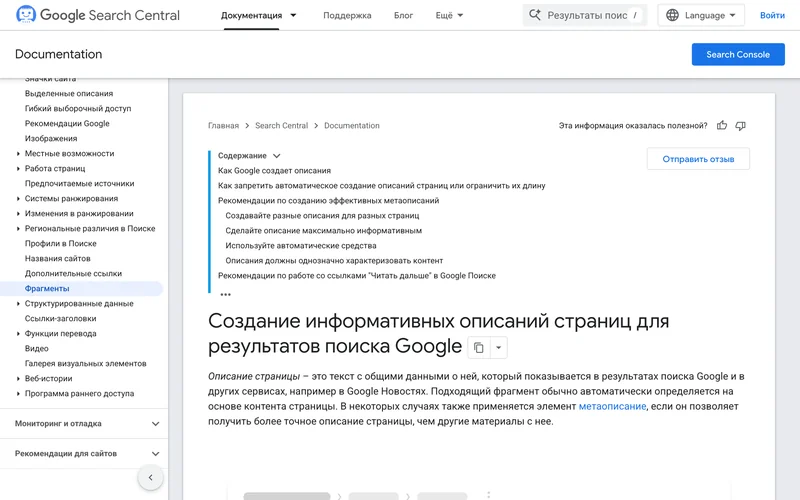
Task: Click the Войти sign-in link
Action: pyautogui.click(x=772, y=15)
